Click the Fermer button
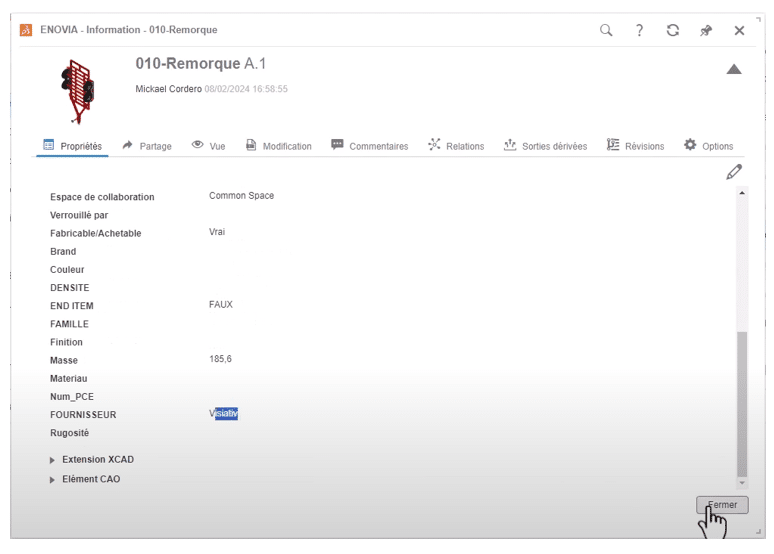The width and height of the screenshot is (774, 554). pos(722,505)
